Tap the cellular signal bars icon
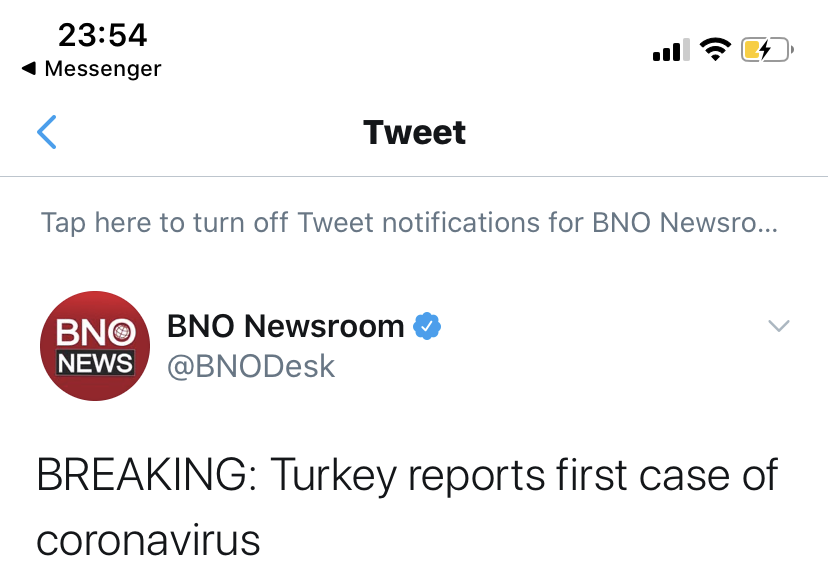Screen dimensions: 828x581 pyautogui.click(x=671, y=50)
